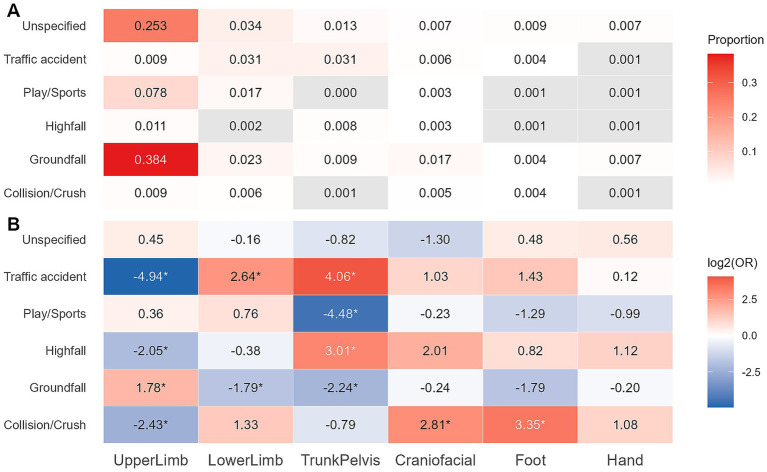The height and width of the screenshot is (472, 767).
Task: Click the 2.81* Craniofacial cell
Action: 435,425
